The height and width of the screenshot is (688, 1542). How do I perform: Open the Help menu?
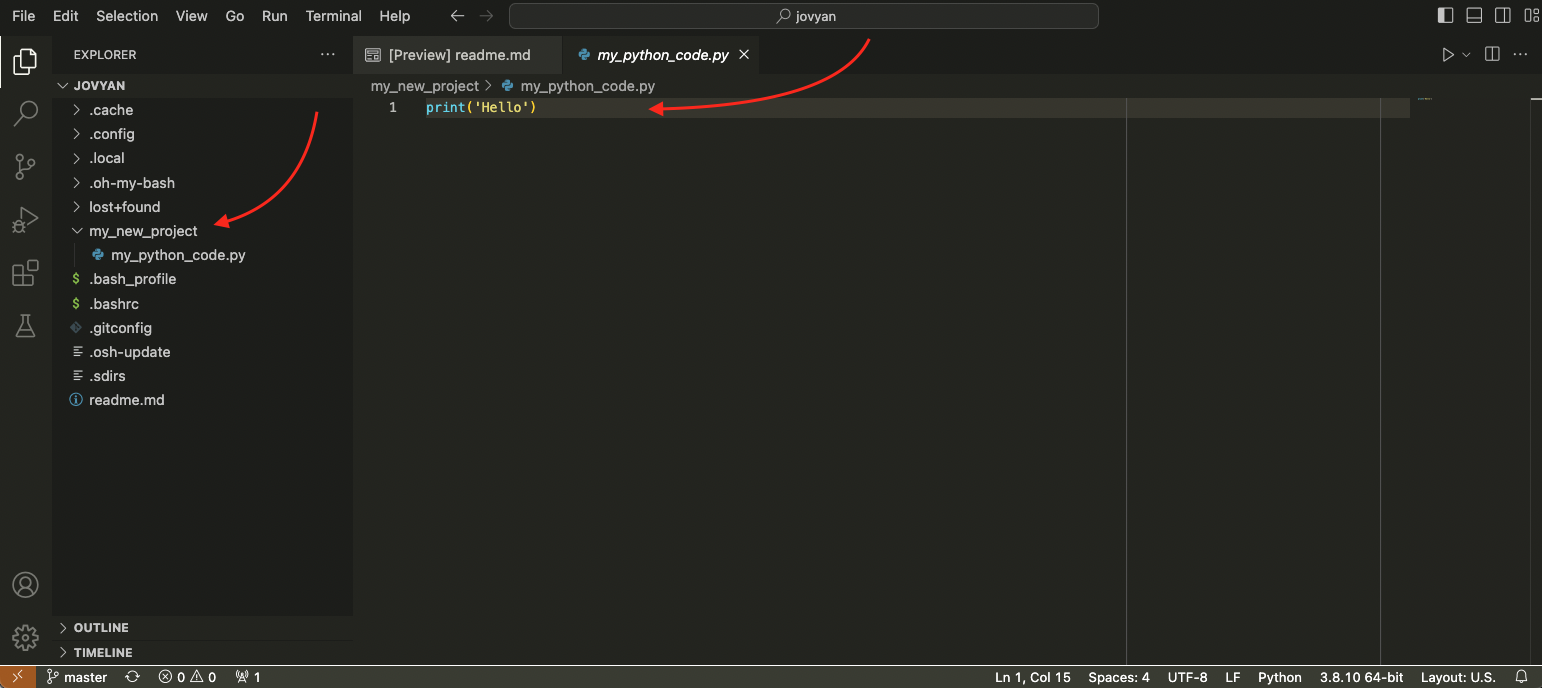[x=395, y=16]
